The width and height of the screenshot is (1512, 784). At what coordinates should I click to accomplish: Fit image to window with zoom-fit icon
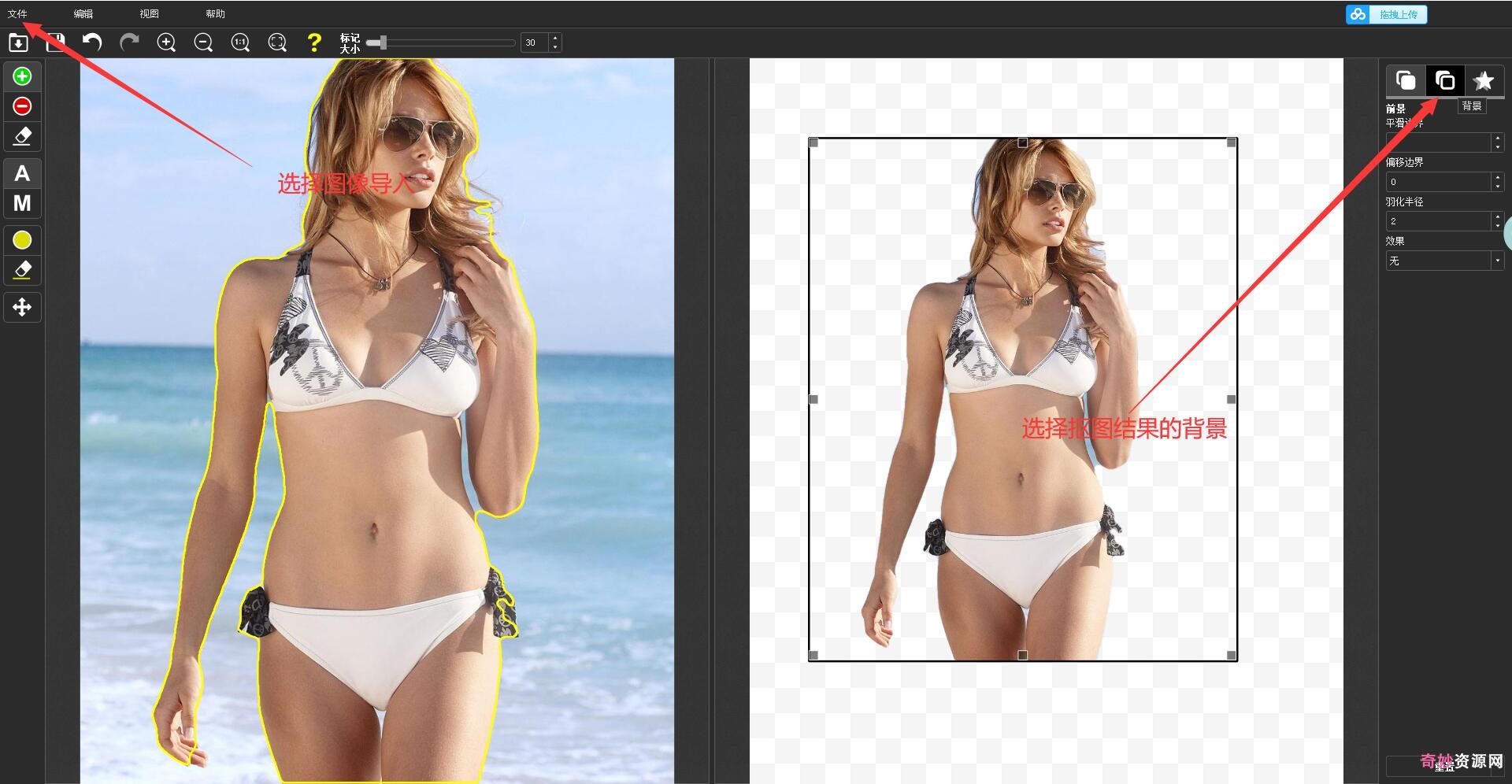[277, 43]
